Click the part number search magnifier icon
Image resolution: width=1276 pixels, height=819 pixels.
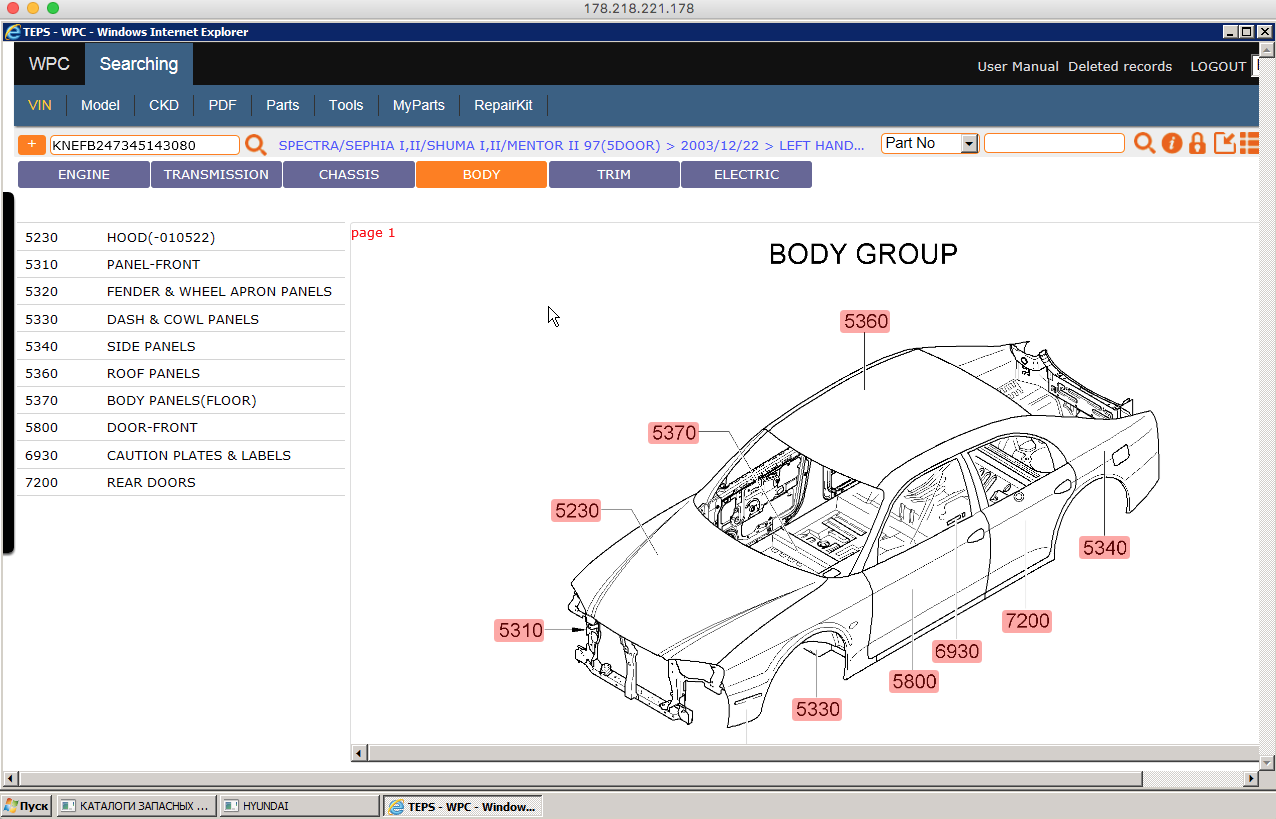click(x=1144, y=143)
